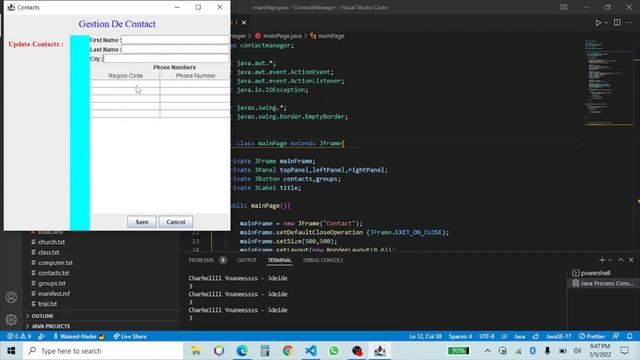The height and width of the screenshot is (360, 640).
Task: Click Waleed-Nader account in status bar
Action: point(78,336)
